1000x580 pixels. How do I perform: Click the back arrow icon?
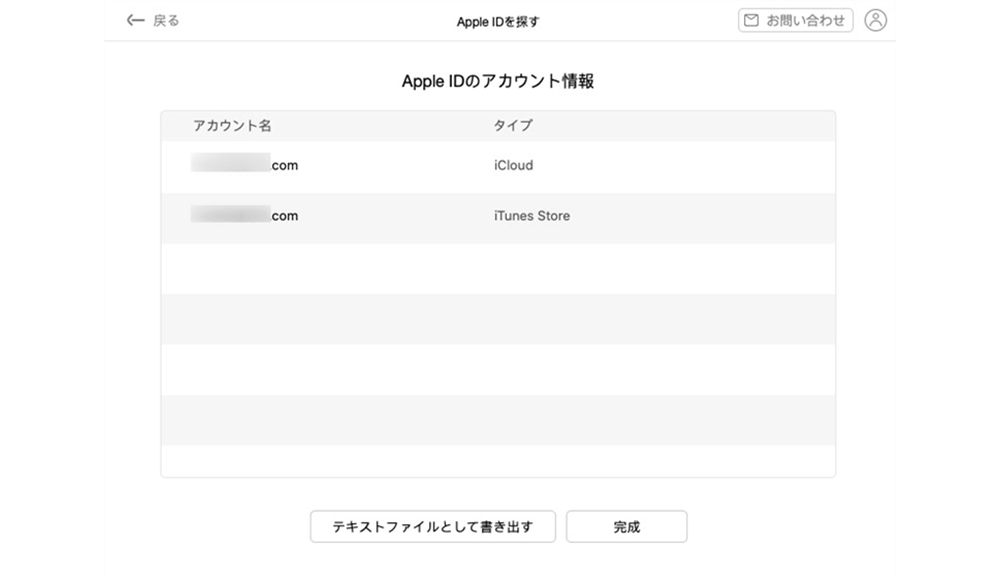[135, 20]
